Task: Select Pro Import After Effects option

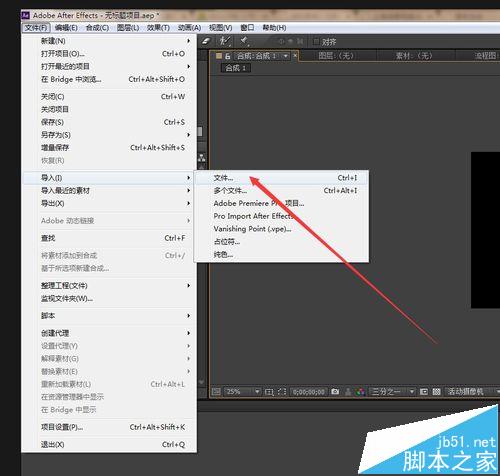Action: (x=281, y=216)
